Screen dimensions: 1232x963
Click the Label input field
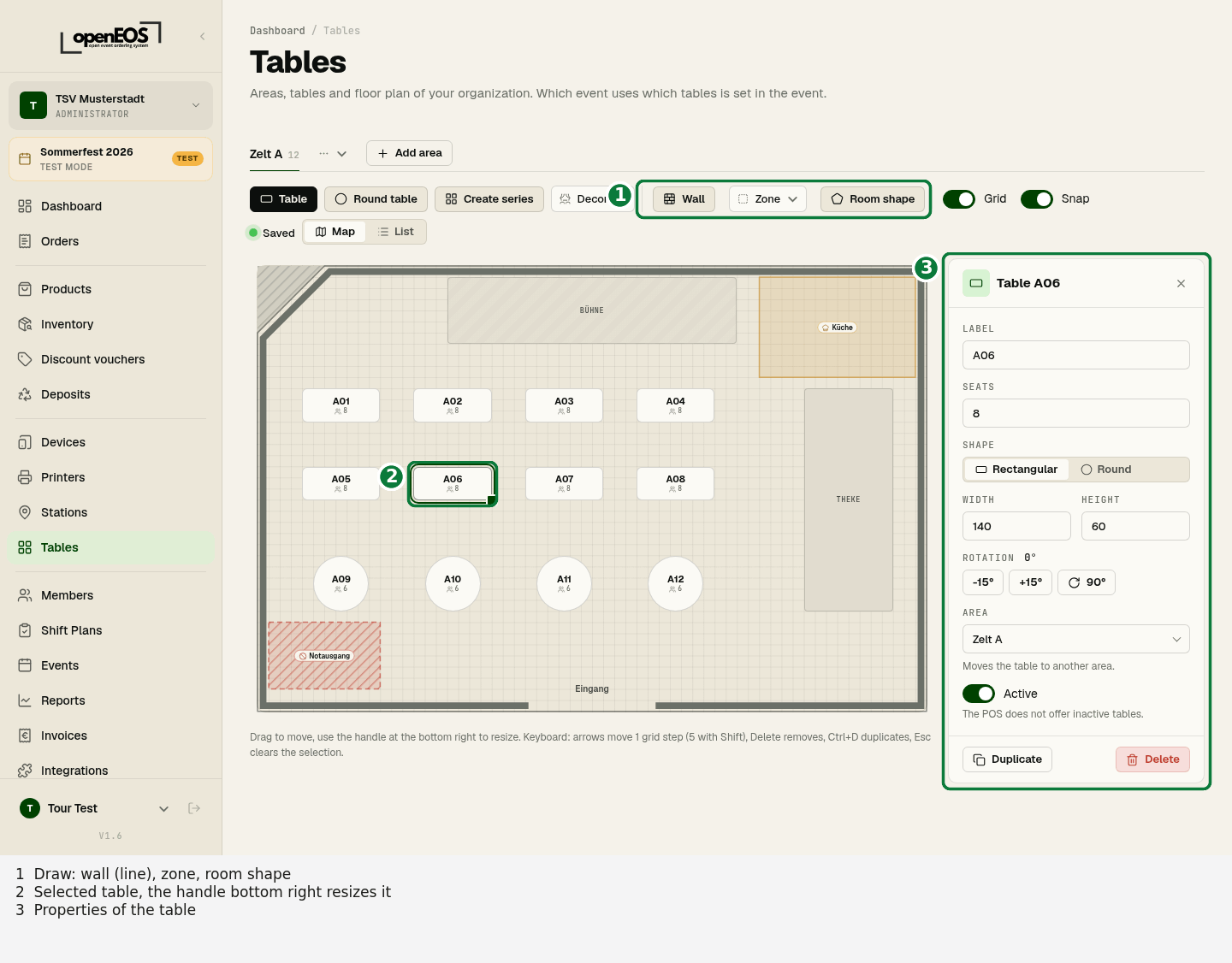(x=1076, y=355)
